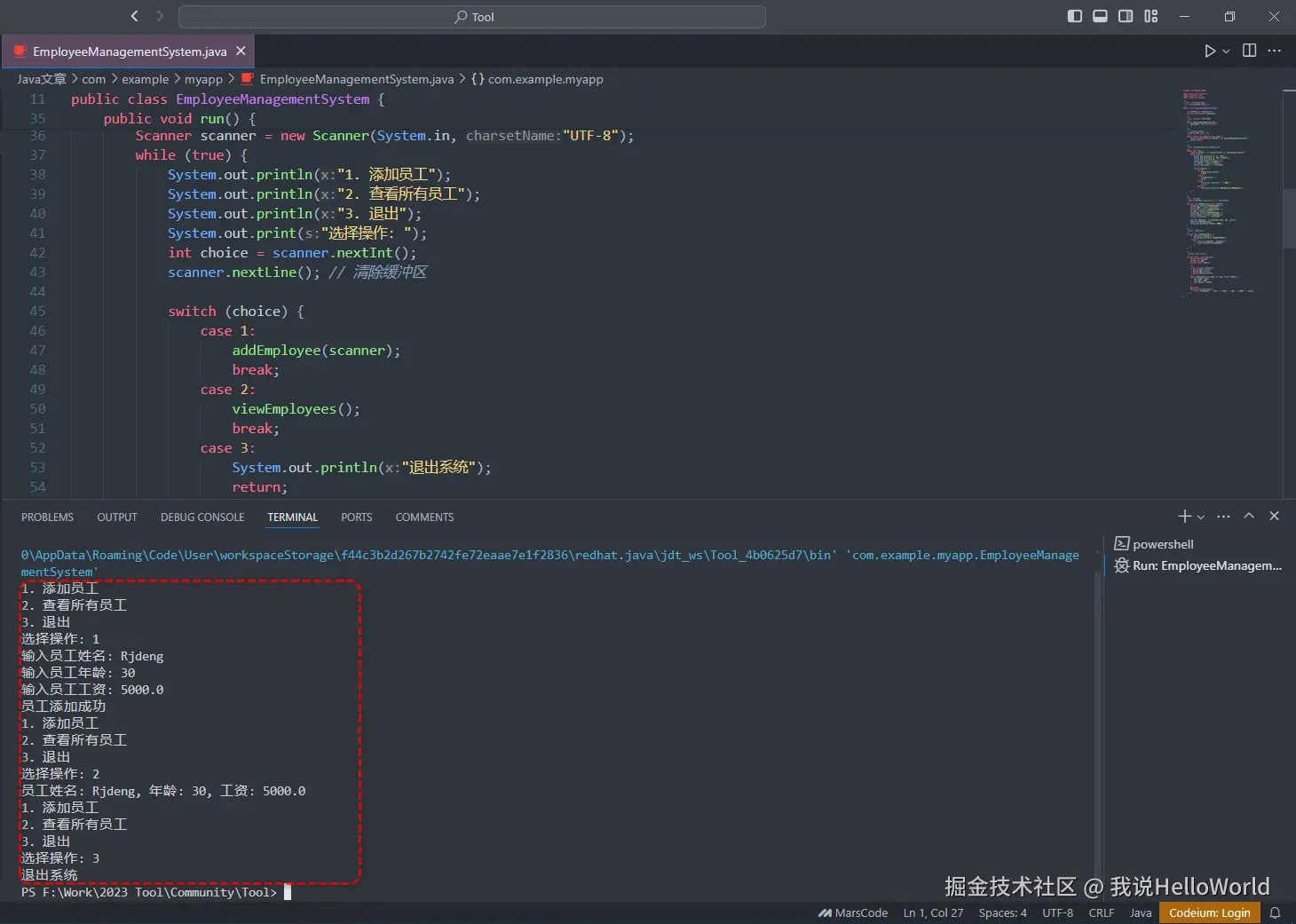
Task: Close EmployeeManagementSystem.java tab
Action: click(241, 51)
